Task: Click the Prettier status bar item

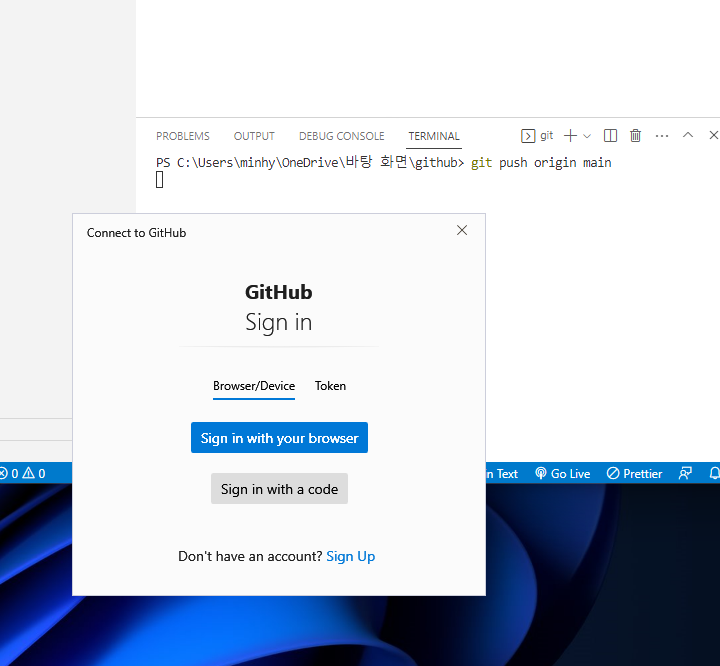Action: coord(634,474)
